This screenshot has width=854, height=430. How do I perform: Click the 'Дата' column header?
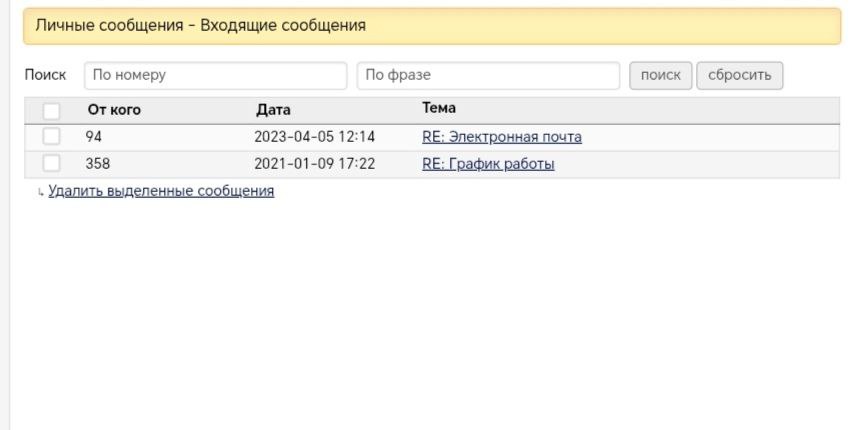[x=273, y=110]
